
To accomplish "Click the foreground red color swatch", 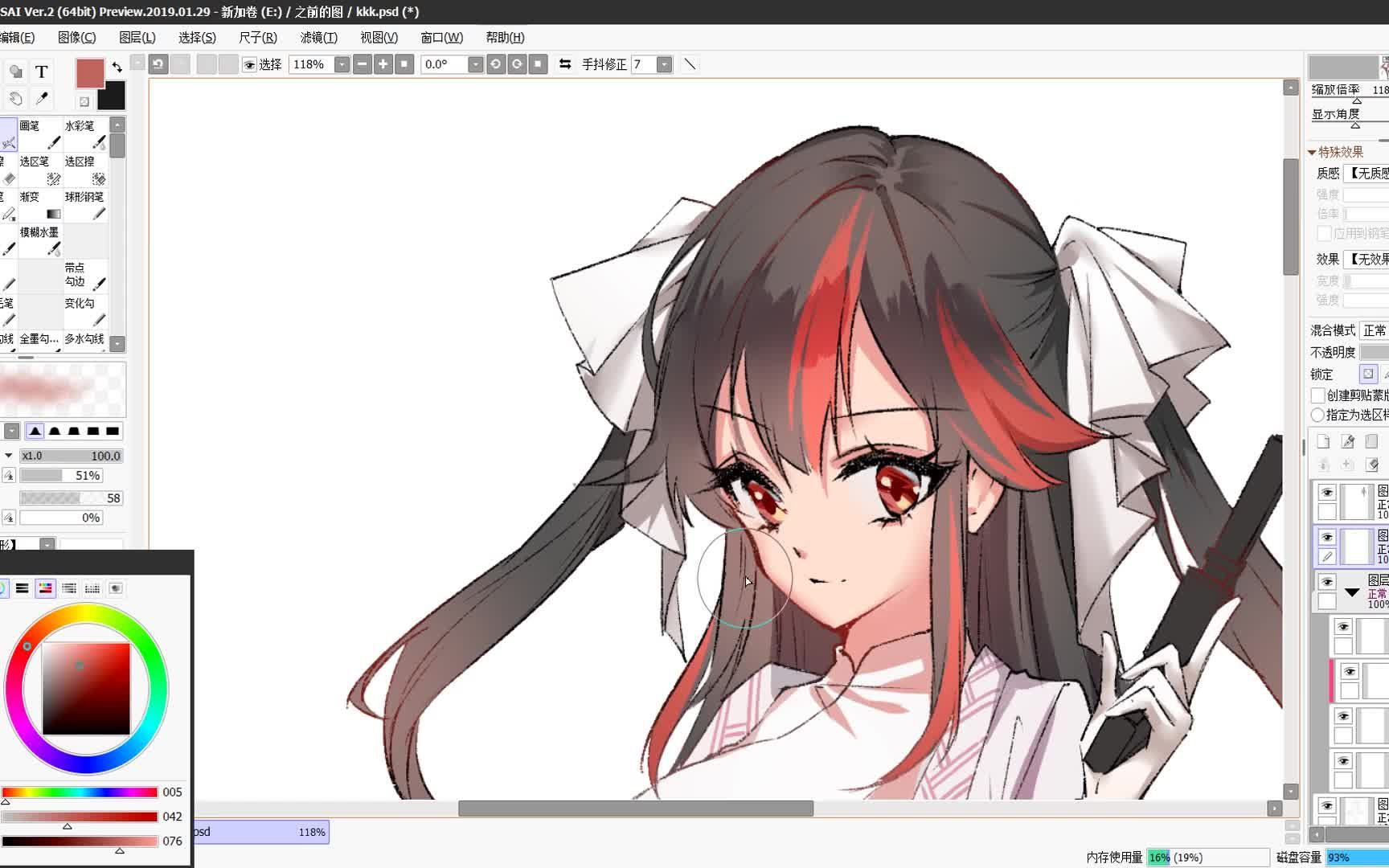I will pyautogui.click(x=90, y=73).
